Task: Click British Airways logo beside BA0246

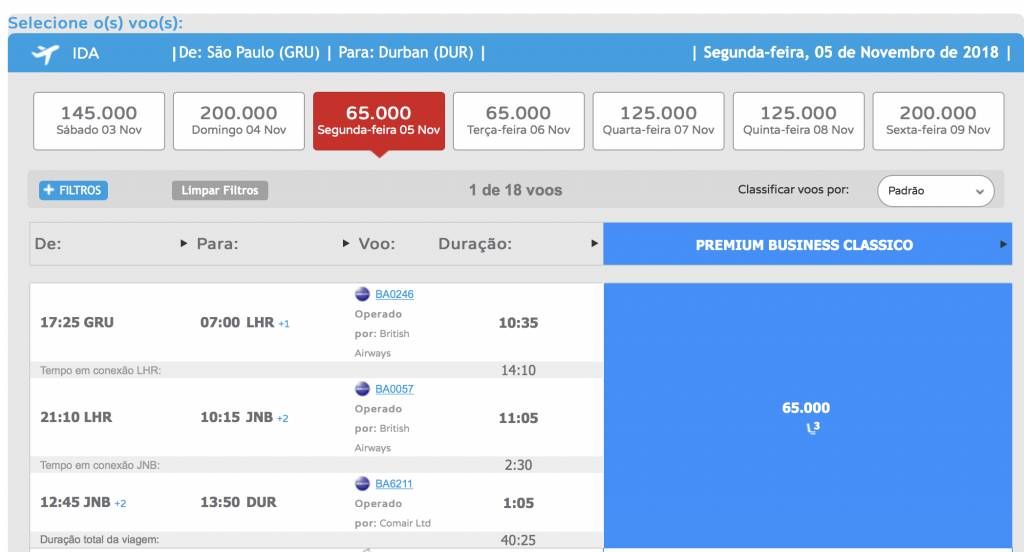Action: (x=362, y=294)
